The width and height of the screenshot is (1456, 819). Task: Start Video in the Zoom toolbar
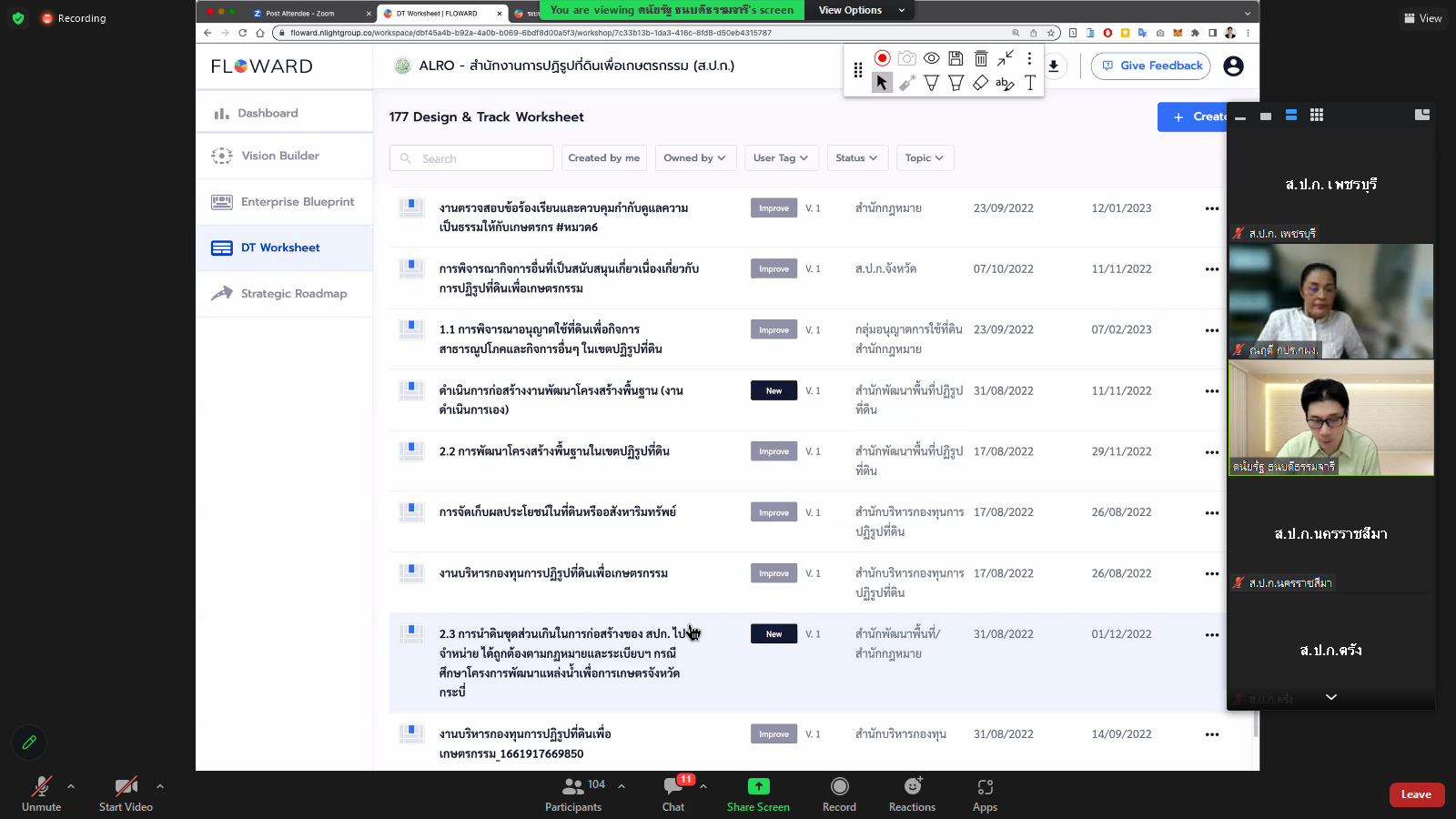tap(126, 794)
